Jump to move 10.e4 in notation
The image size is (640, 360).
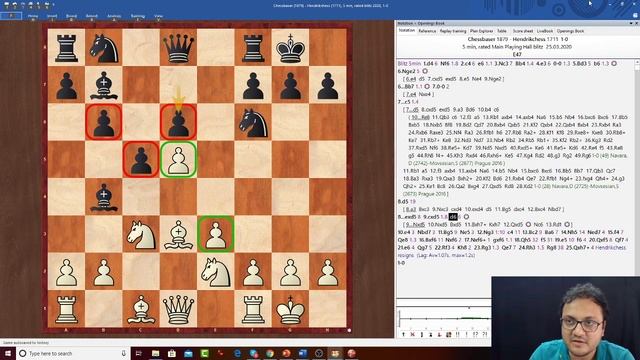(x=404, y=232)
